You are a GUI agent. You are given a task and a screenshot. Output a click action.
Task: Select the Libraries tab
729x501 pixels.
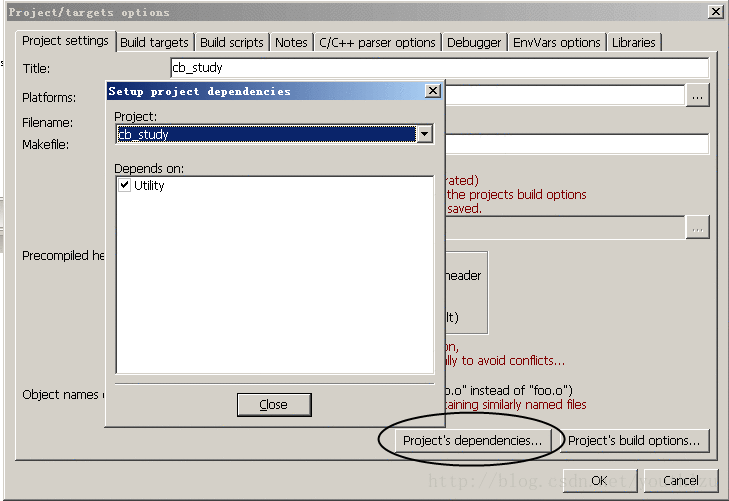point(633,42)
